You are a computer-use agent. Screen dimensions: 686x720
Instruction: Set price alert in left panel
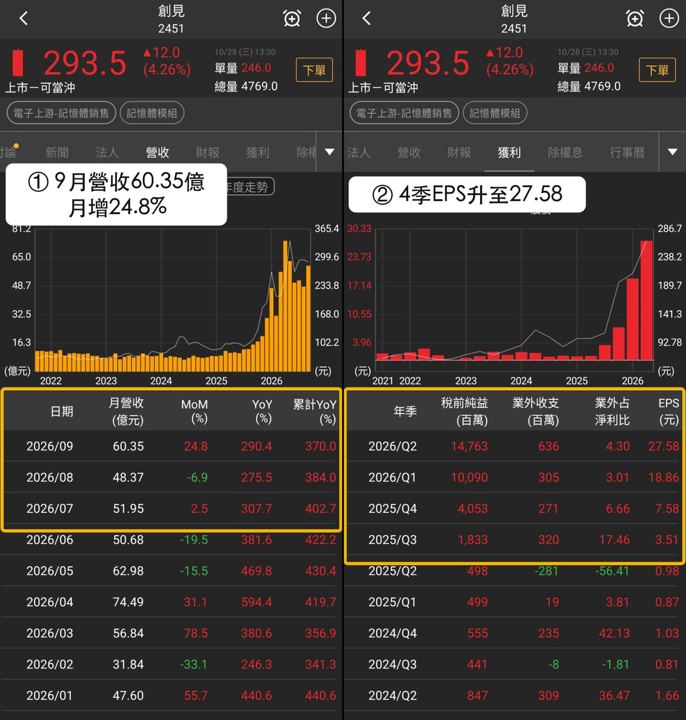[292, 19]
